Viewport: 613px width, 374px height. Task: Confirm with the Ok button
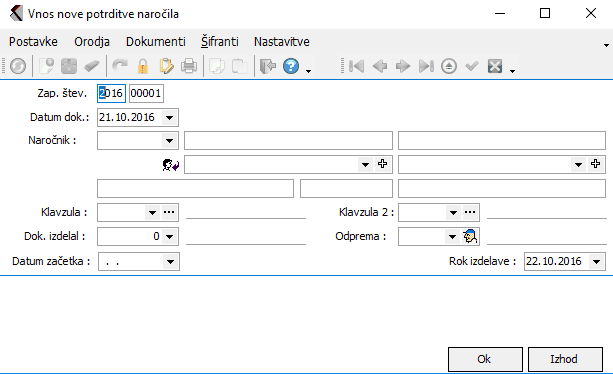pyautogui.click(x=485, y=359)
